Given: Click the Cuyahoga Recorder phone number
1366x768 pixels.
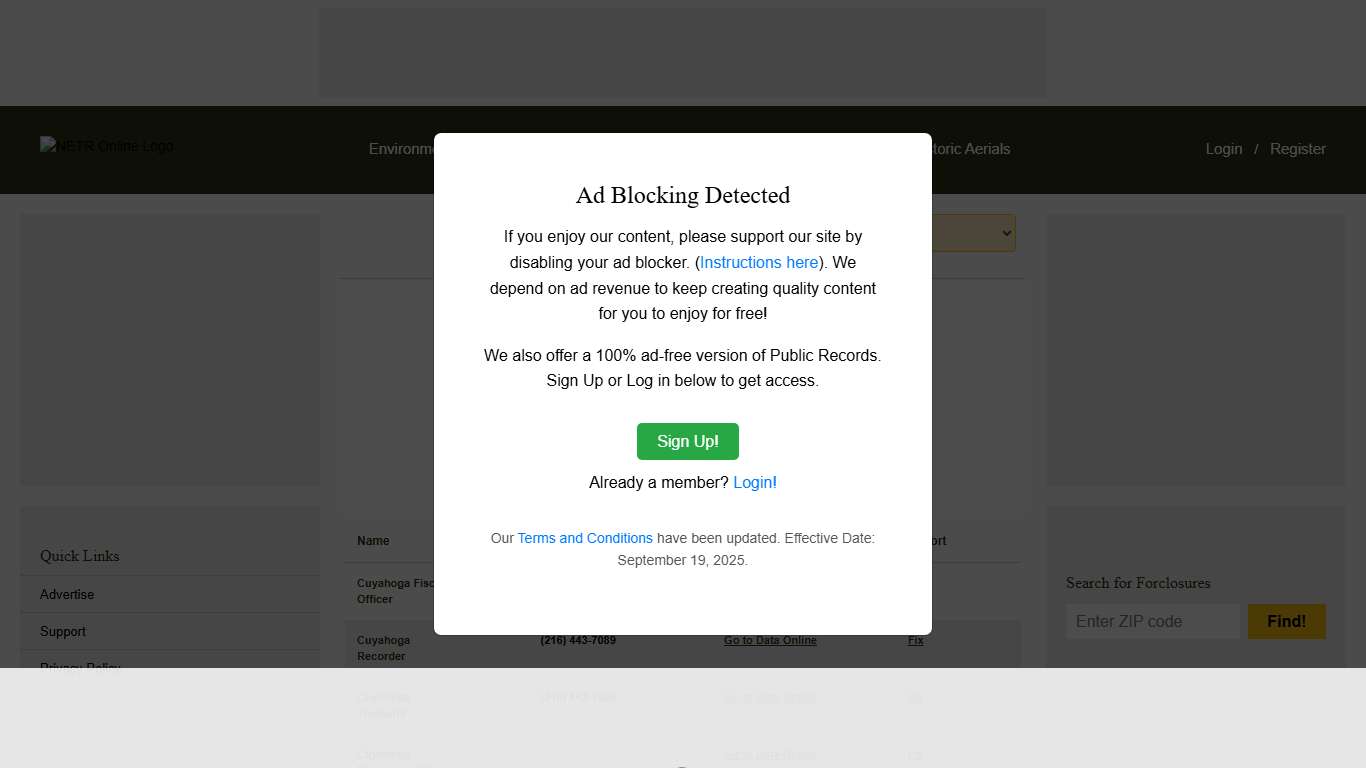Looking at the screenshot, I should coord(578,640).
